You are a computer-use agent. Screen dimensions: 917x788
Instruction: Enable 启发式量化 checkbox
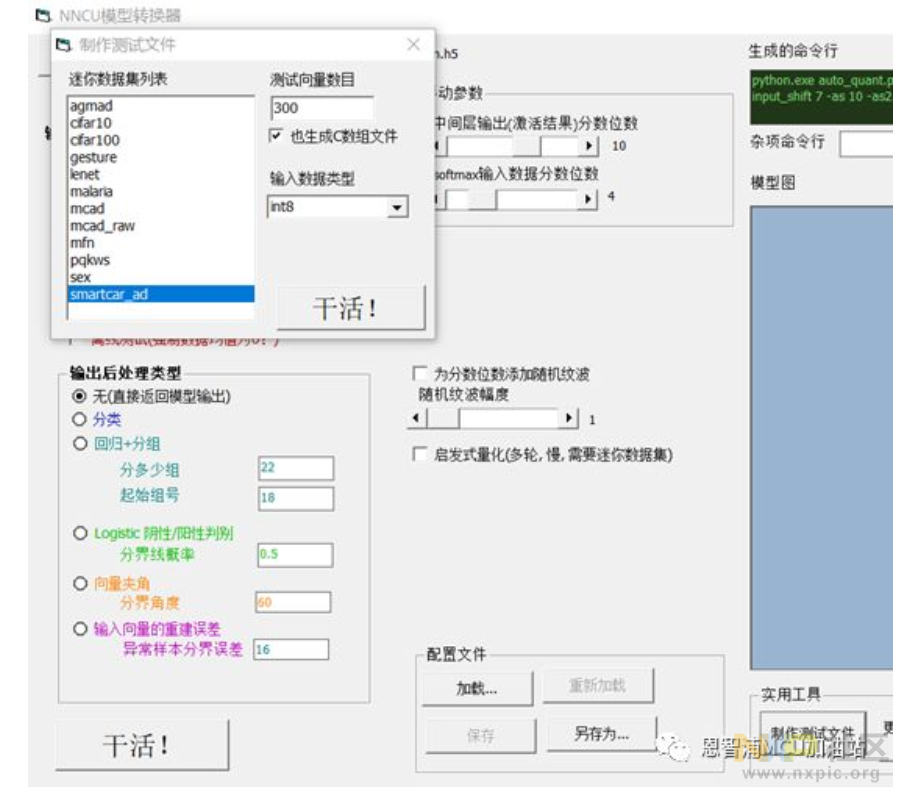(x=420, y=455)
